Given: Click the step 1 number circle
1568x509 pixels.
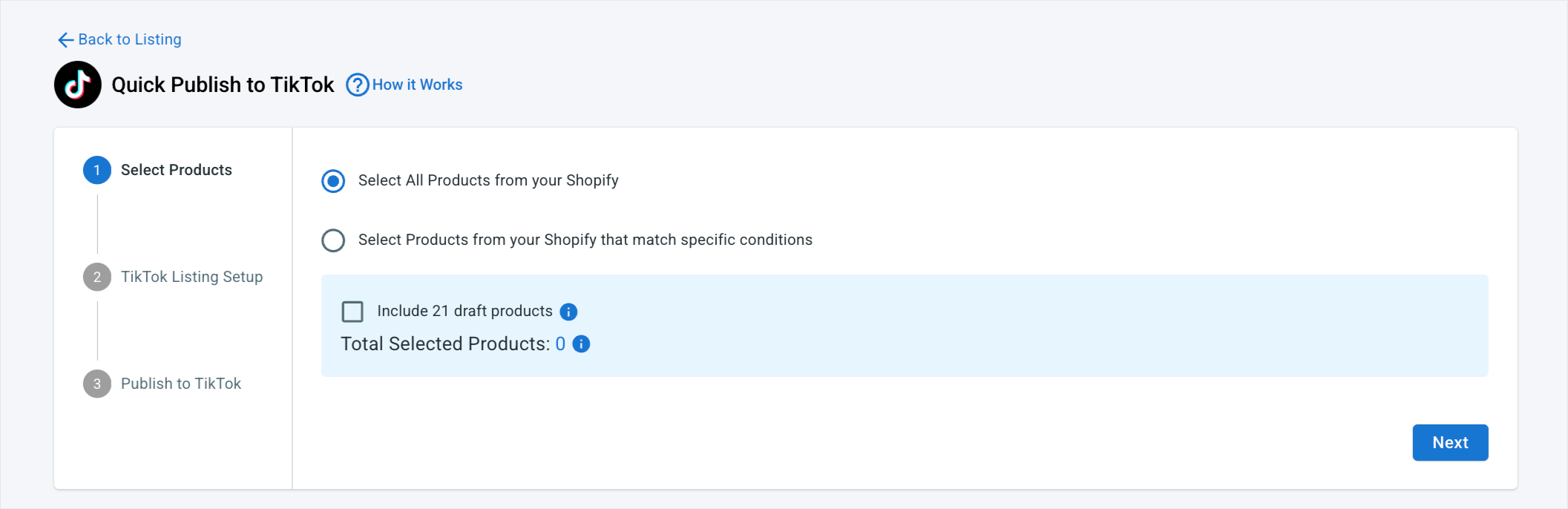Looking at the screenshot, I should tap(97, 171).
